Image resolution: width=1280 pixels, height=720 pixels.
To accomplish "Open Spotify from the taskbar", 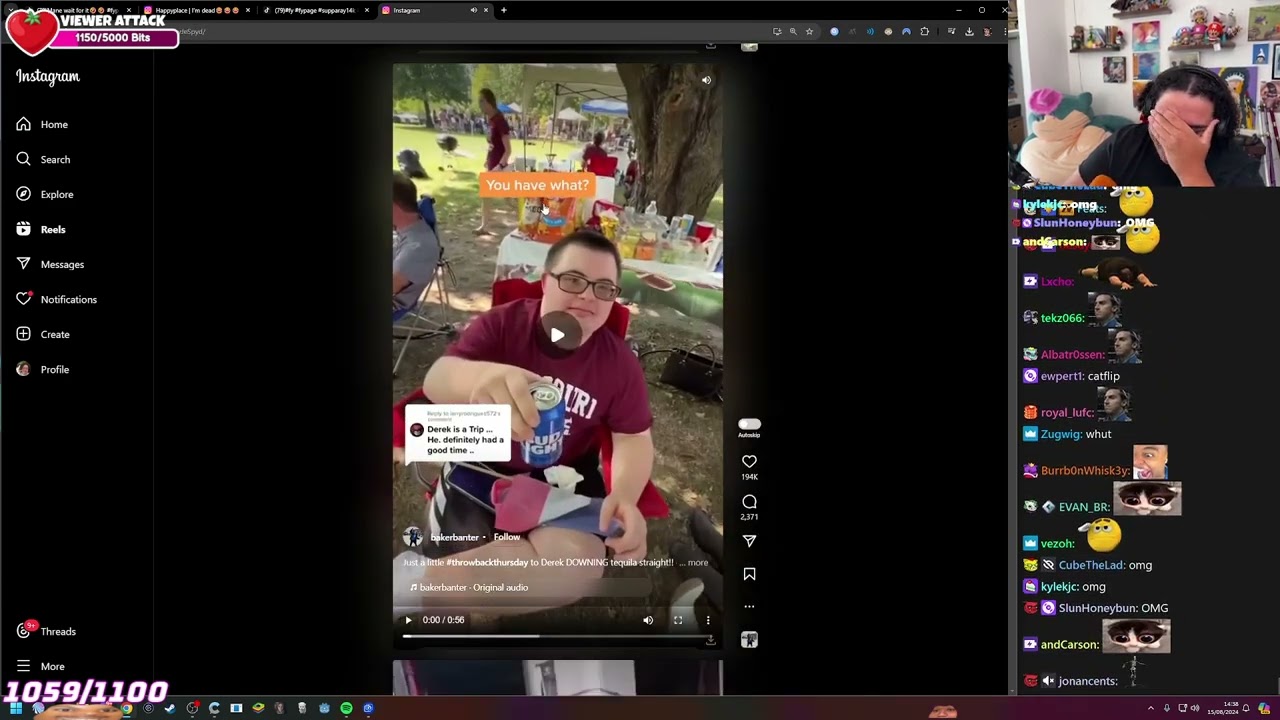I will [346, 709].
